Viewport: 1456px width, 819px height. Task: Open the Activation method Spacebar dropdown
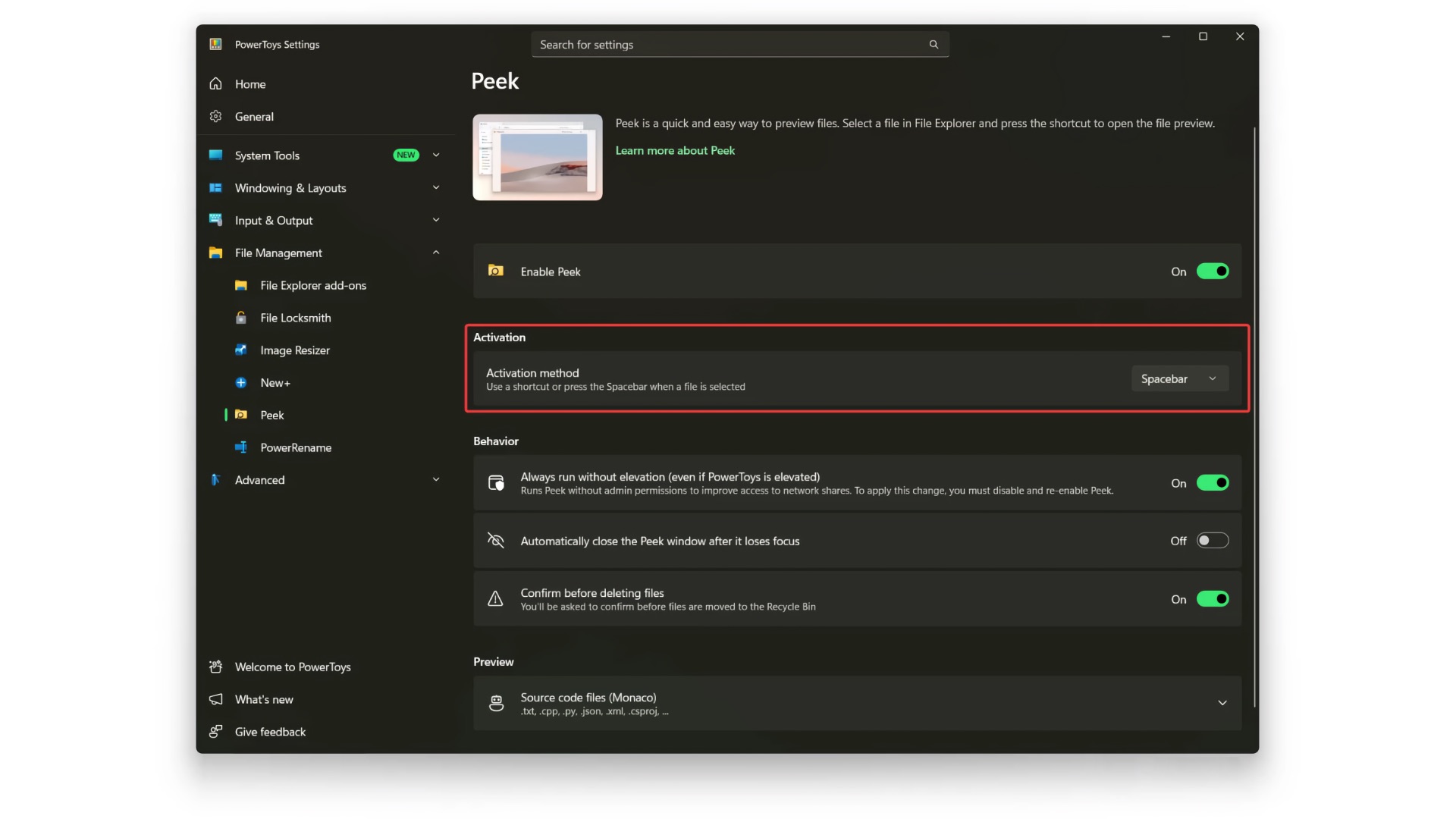pyautogui.click(x=1179, y=378)
